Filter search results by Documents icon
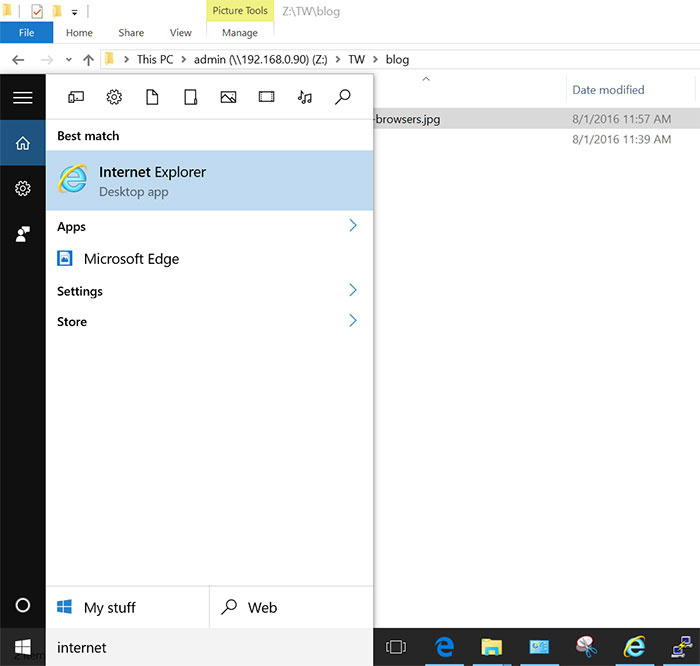Image resolution: width=700 pixels, height=666 pixels. click(x=152, y=97)
